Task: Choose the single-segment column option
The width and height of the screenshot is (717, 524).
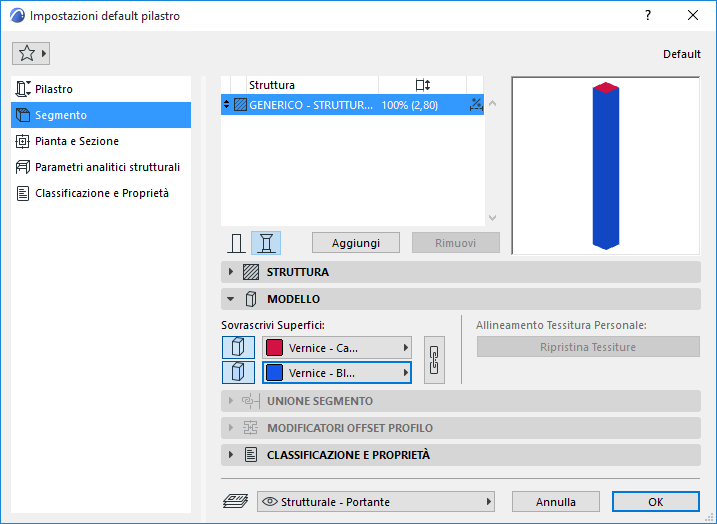Action: (x=236, y=243)
